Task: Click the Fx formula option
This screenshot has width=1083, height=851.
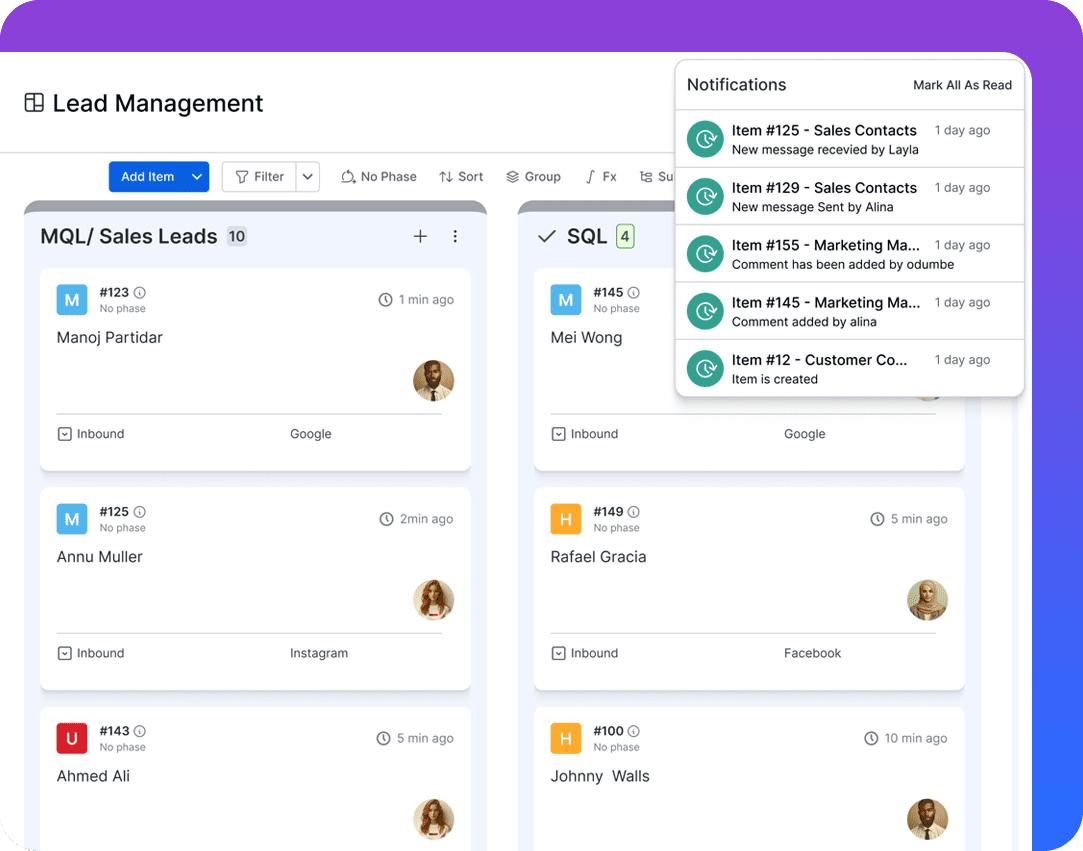Action: (x=601, y=177)
